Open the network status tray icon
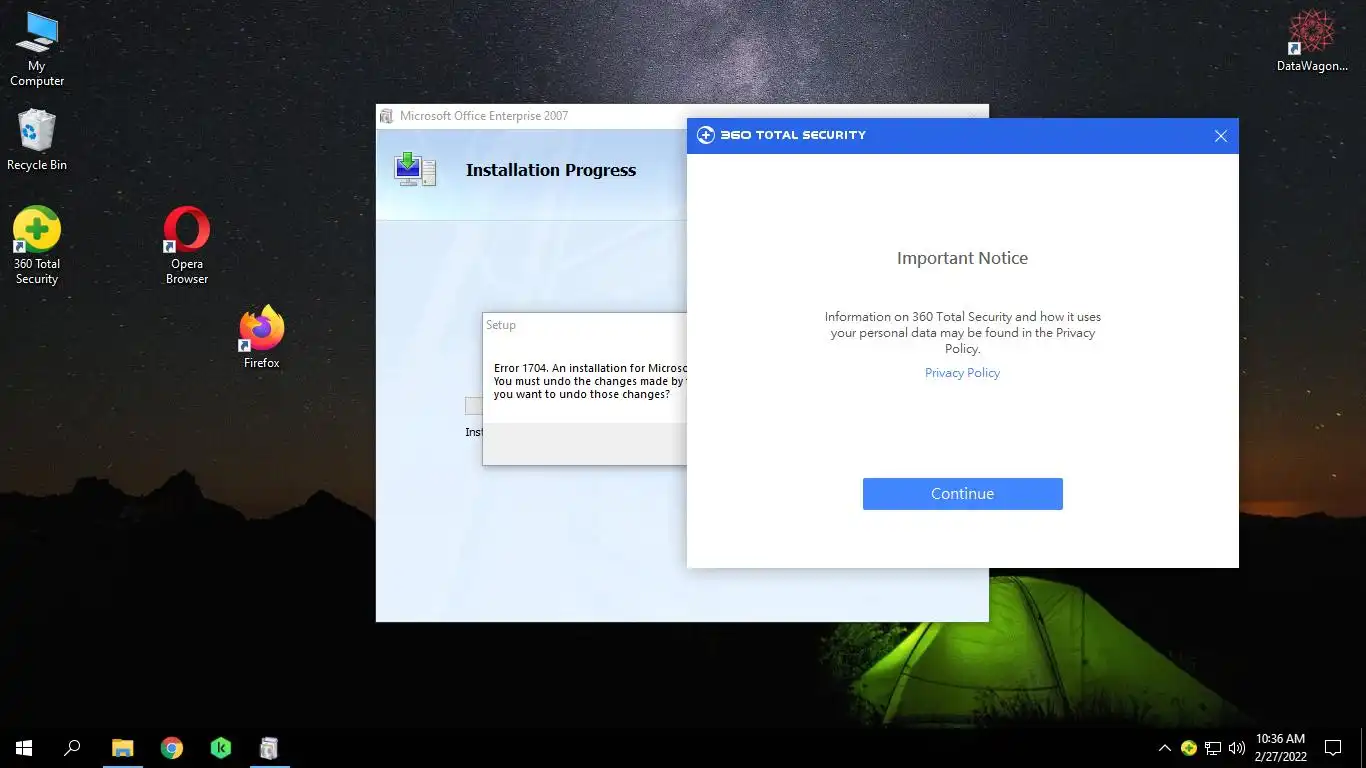This screenshot has height=768, width=1366. (1213, 748)
